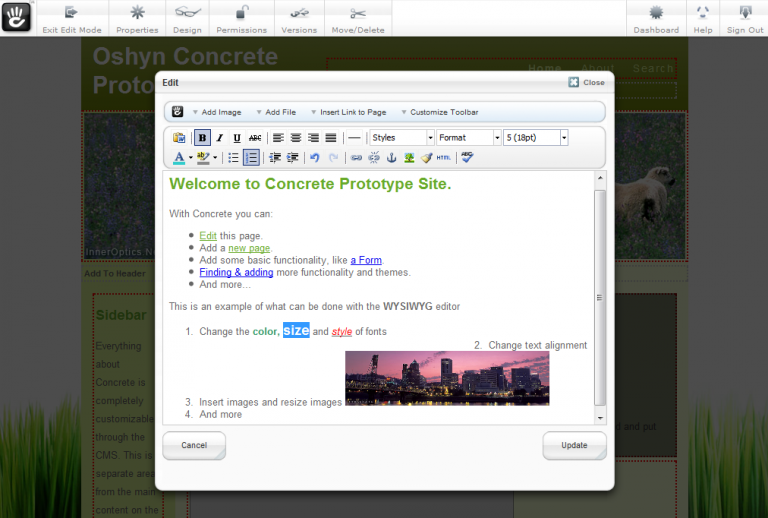Click the Paste from Word icon

point(179,138)
